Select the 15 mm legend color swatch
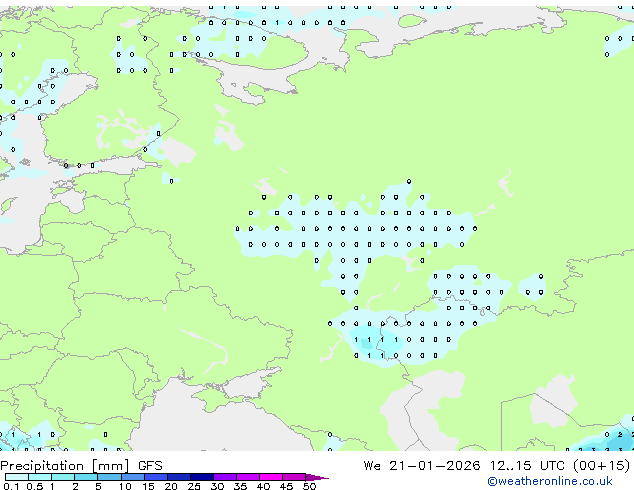Viewport: 634px width, 490px height. [156, 477]
